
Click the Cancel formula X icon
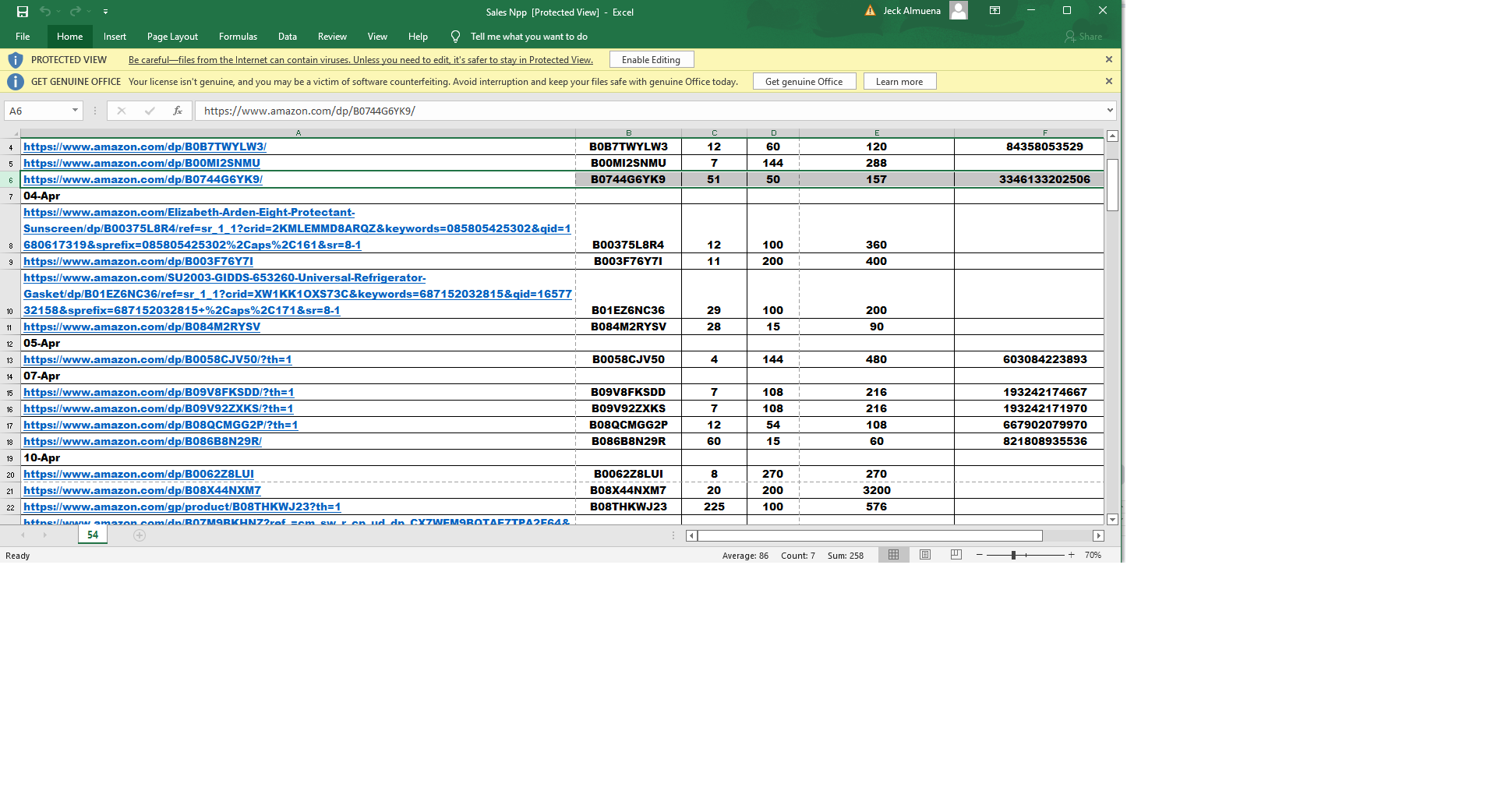tap(121, 111)
